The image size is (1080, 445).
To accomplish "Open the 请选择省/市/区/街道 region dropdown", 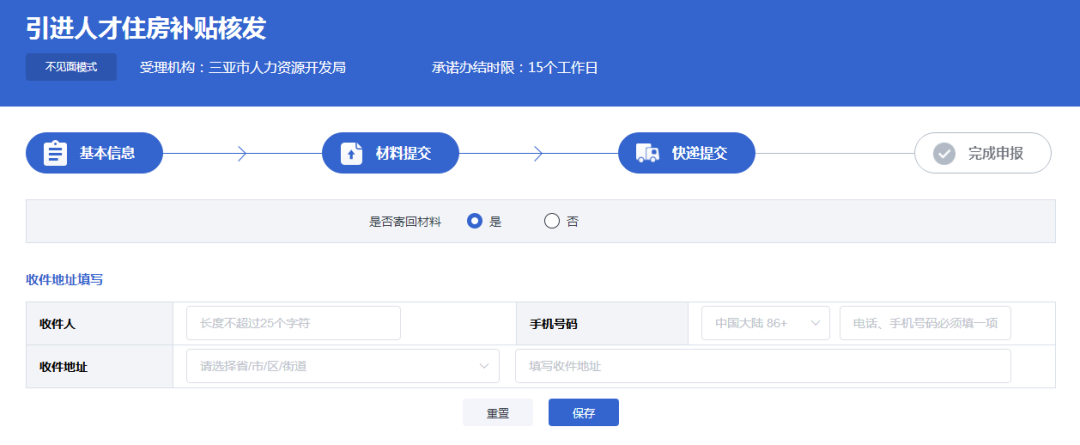I will pyautogui.click(x=343, y=366).
